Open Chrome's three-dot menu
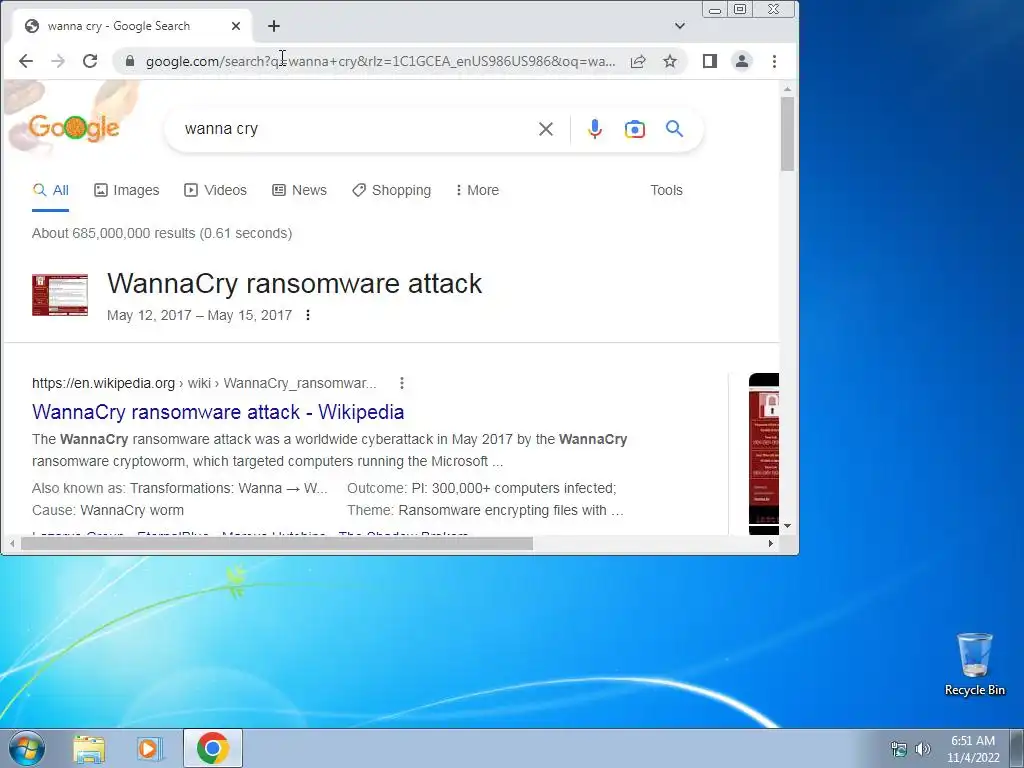The width and height of the screenshot is (1024, 768). [x=775, y=61]
